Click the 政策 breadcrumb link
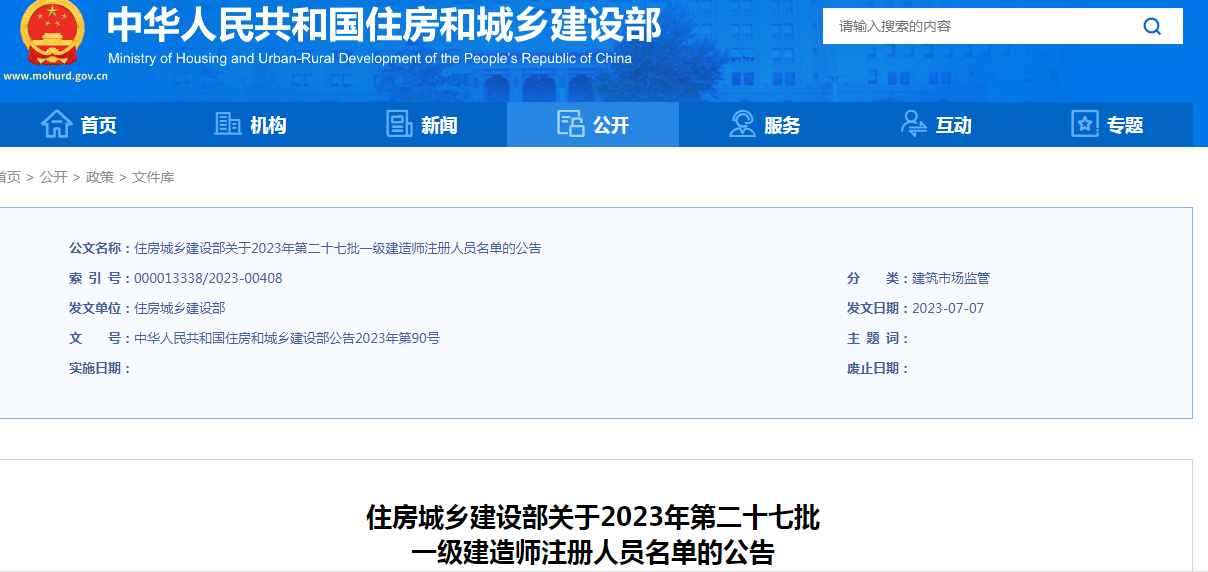This screenshot has width=1208, height=572. 100,177
